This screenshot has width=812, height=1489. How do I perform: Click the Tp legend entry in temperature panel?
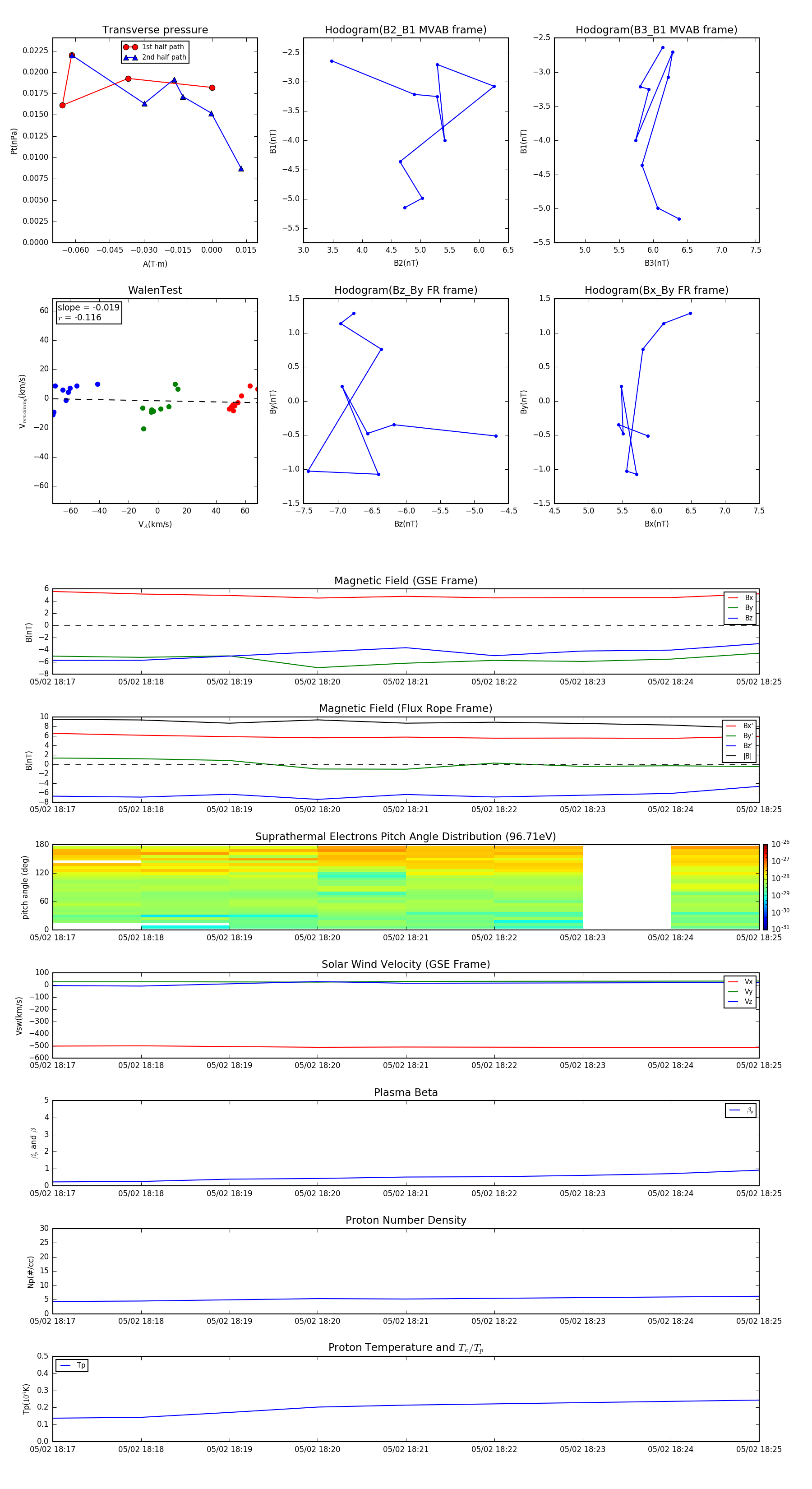click(x=72, y=1365)
